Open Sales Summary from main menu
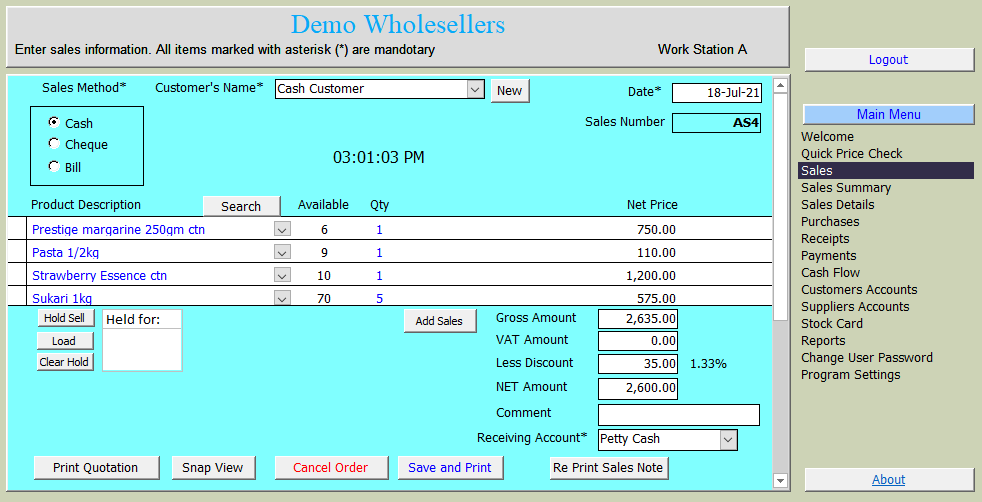Screen dimensions: 982x502 (845, 188)
